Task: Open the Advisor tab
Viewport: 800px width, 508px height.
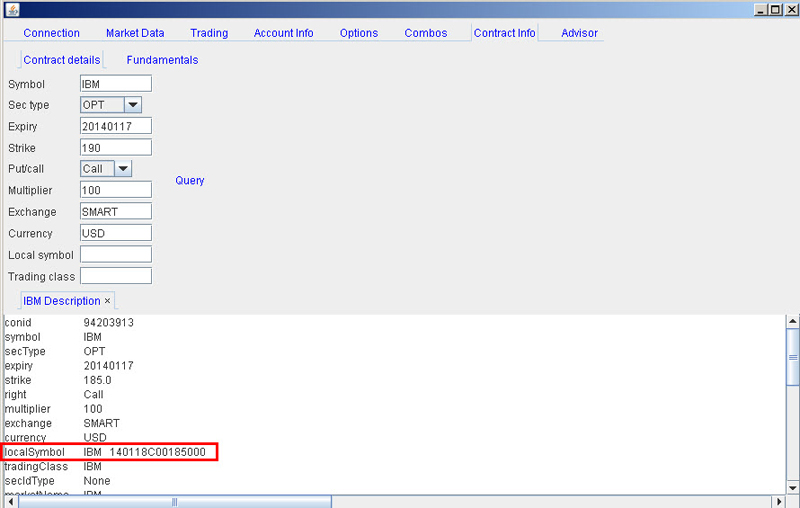Action: tap(579, 33)
